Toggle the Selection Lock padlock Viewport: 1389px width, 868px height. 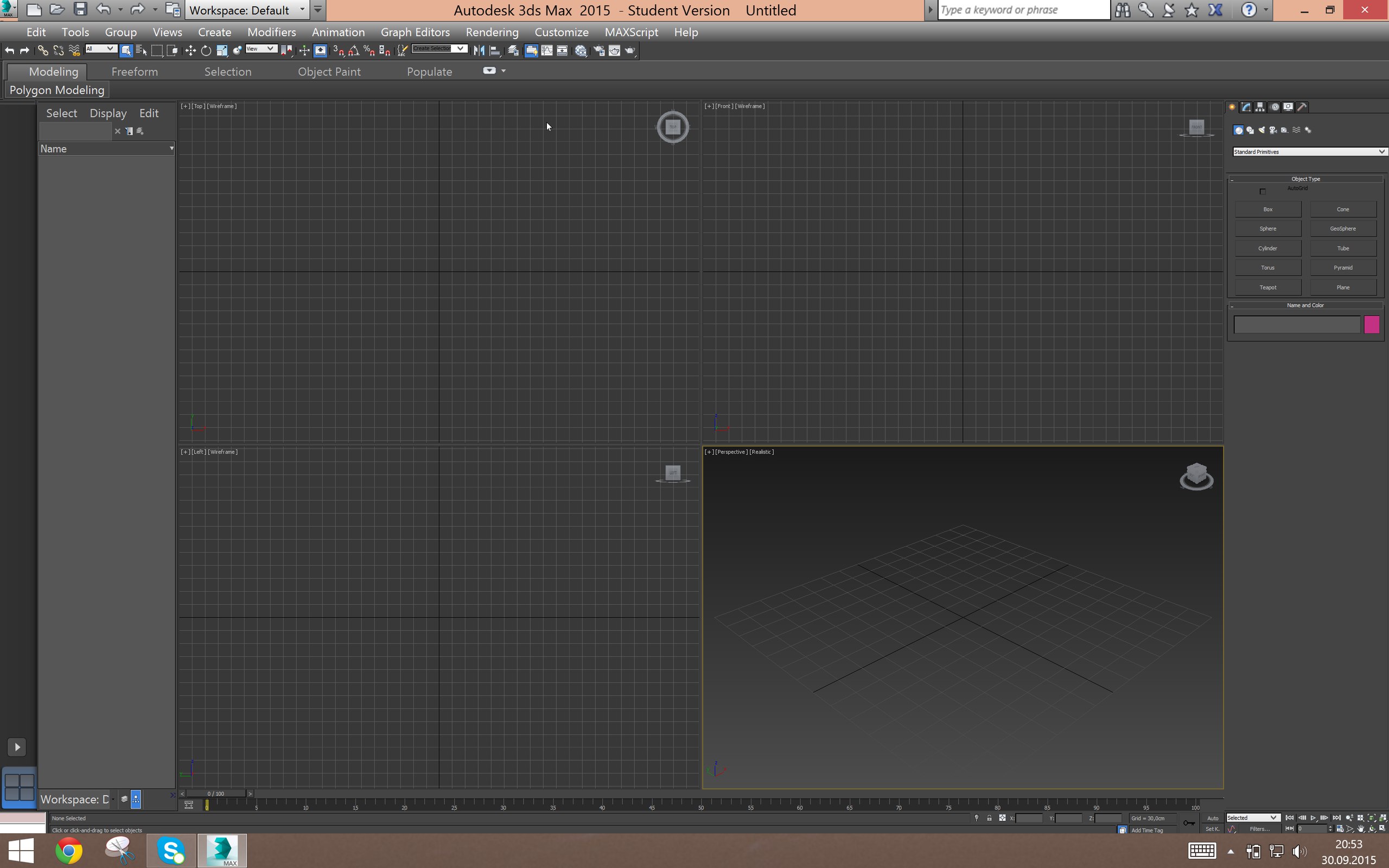[990, 818]
